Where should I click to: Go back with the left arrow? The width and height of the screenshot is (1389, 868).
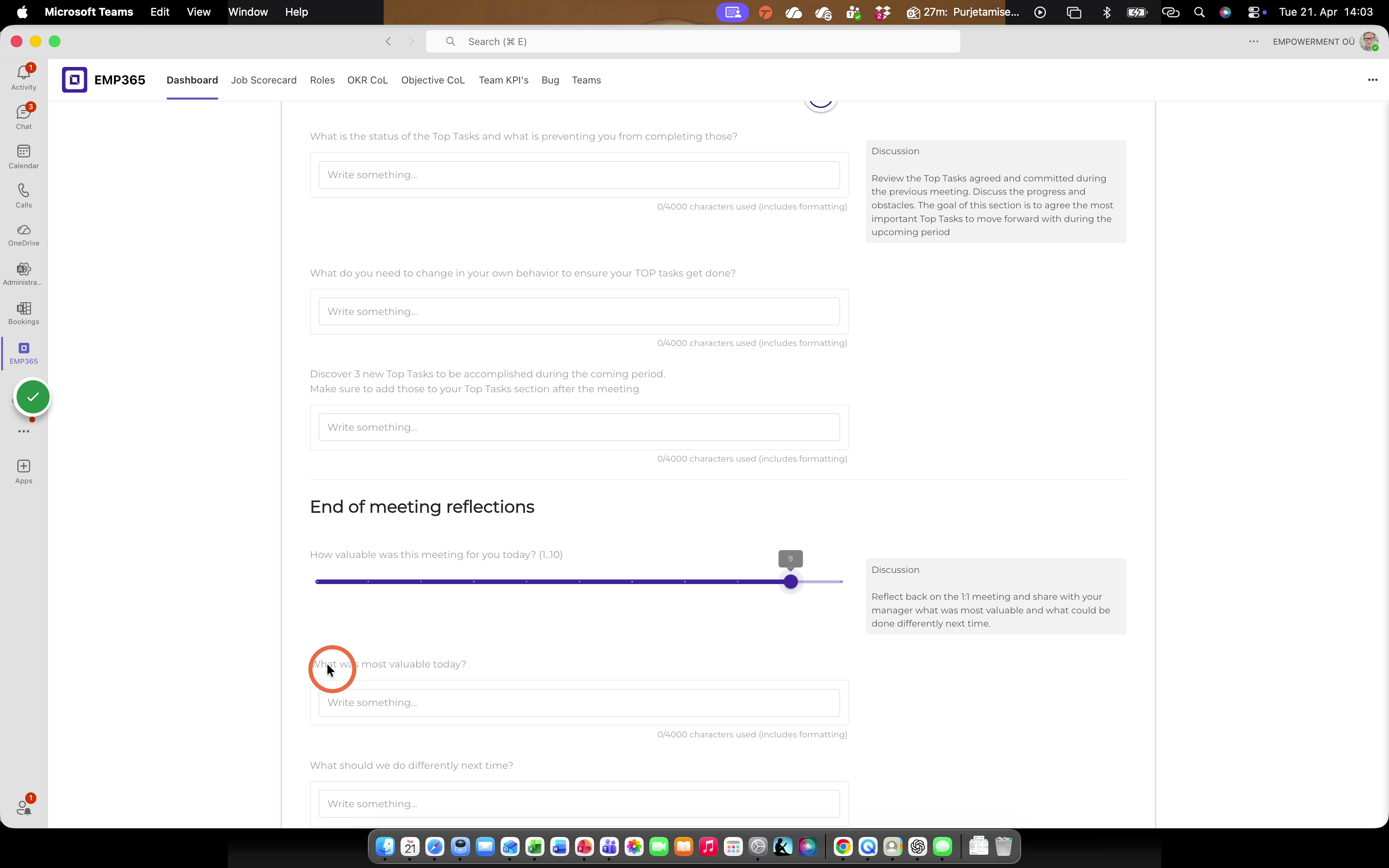[x=389, y=41]
